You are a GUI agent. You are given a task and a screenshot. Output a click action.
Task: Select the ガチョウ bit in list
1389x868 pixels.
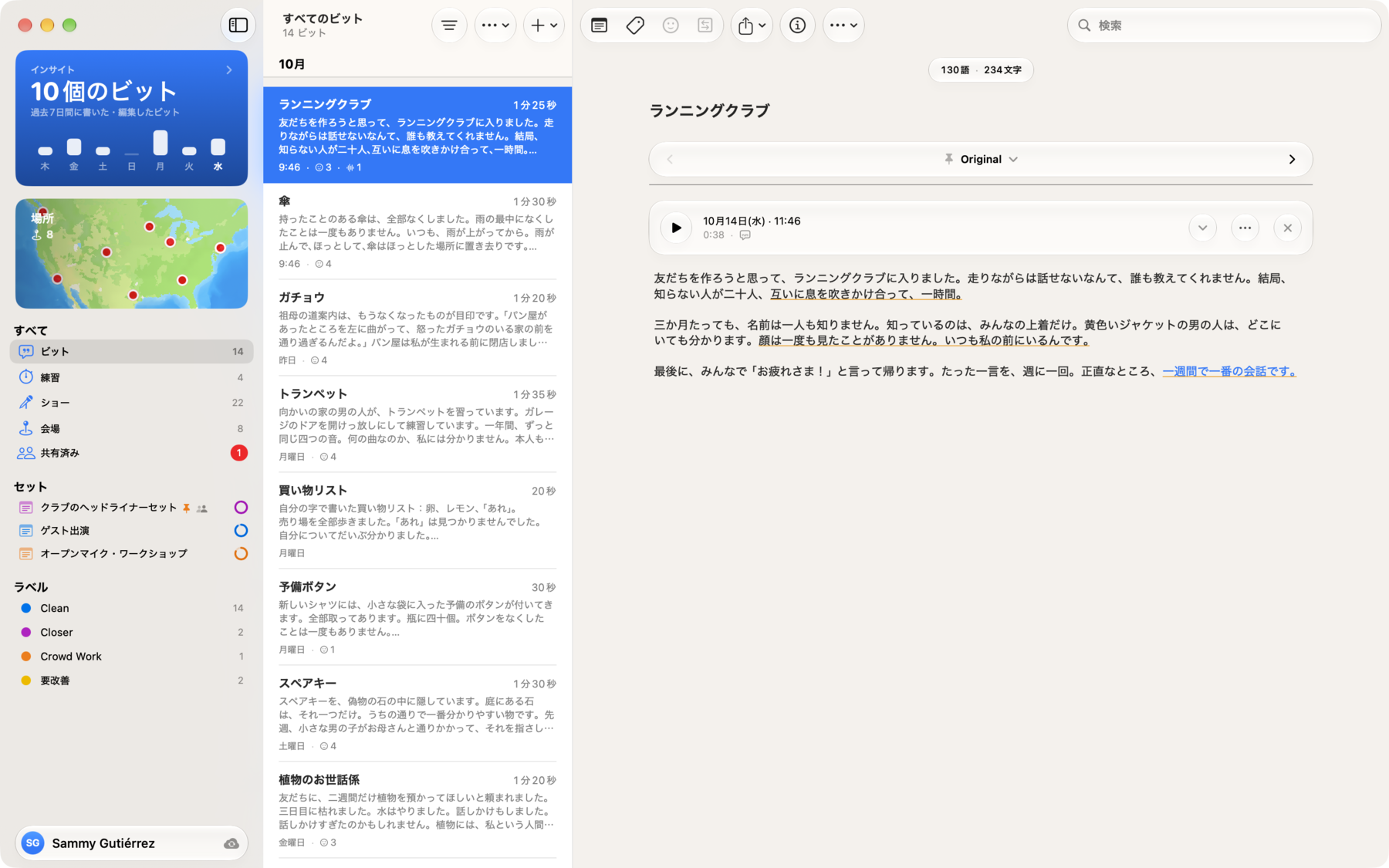coord(417,328)
